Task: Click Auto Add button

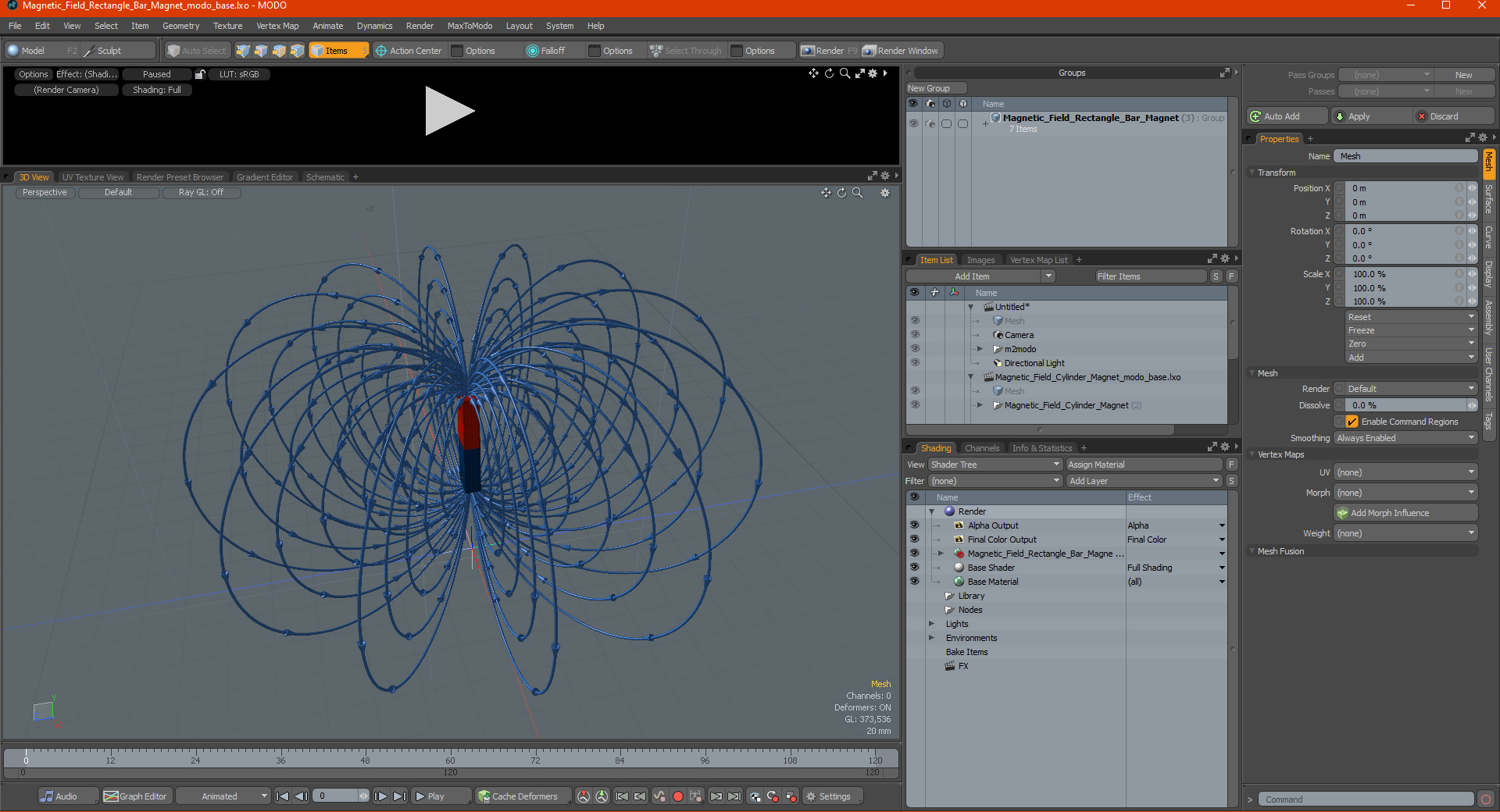Action: click(x=1287, y=116)
